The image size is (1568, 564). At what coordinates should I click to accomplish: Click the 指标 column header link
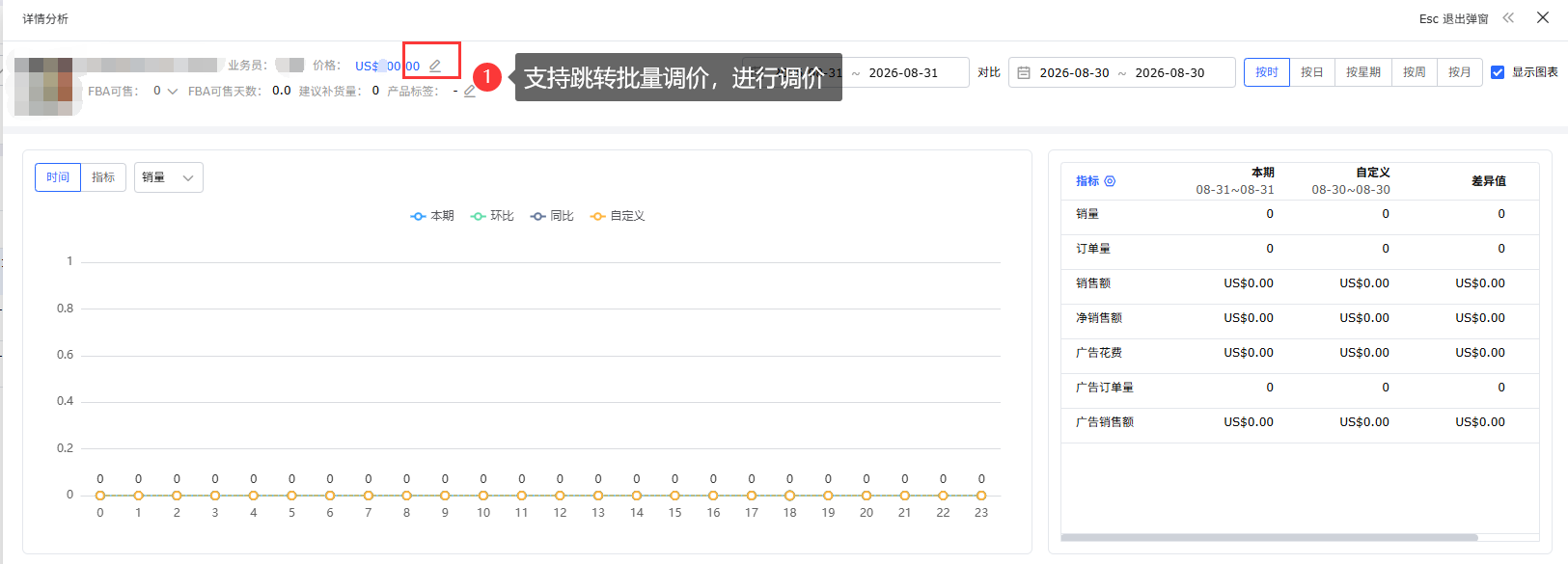point(1087,181)
